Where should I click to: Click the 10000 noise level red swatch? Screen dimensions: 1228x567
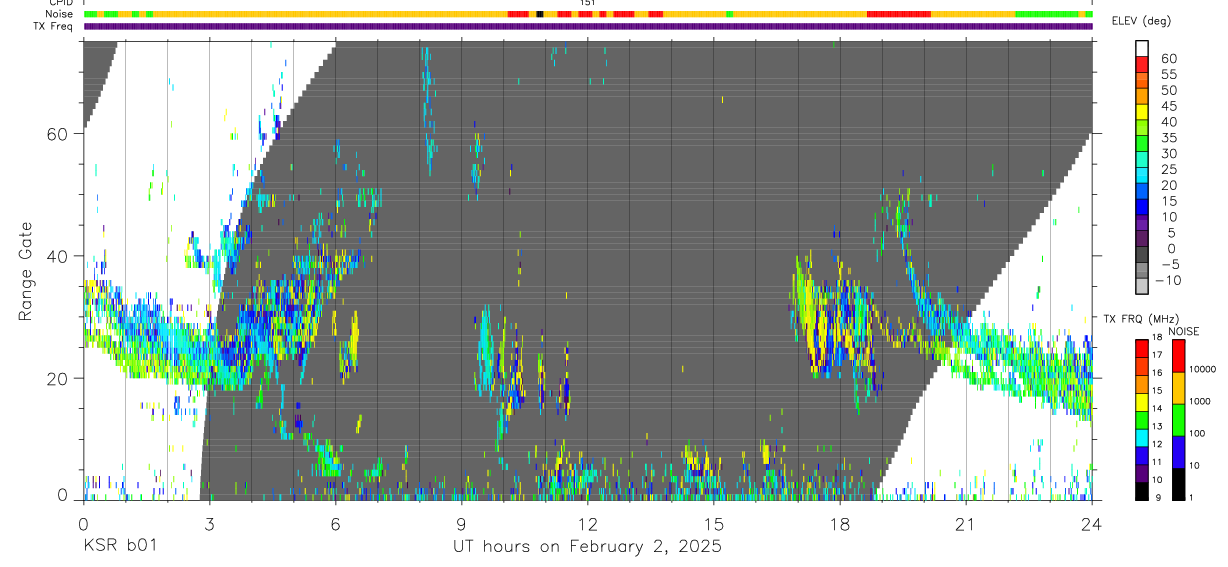pos(1179,356)
